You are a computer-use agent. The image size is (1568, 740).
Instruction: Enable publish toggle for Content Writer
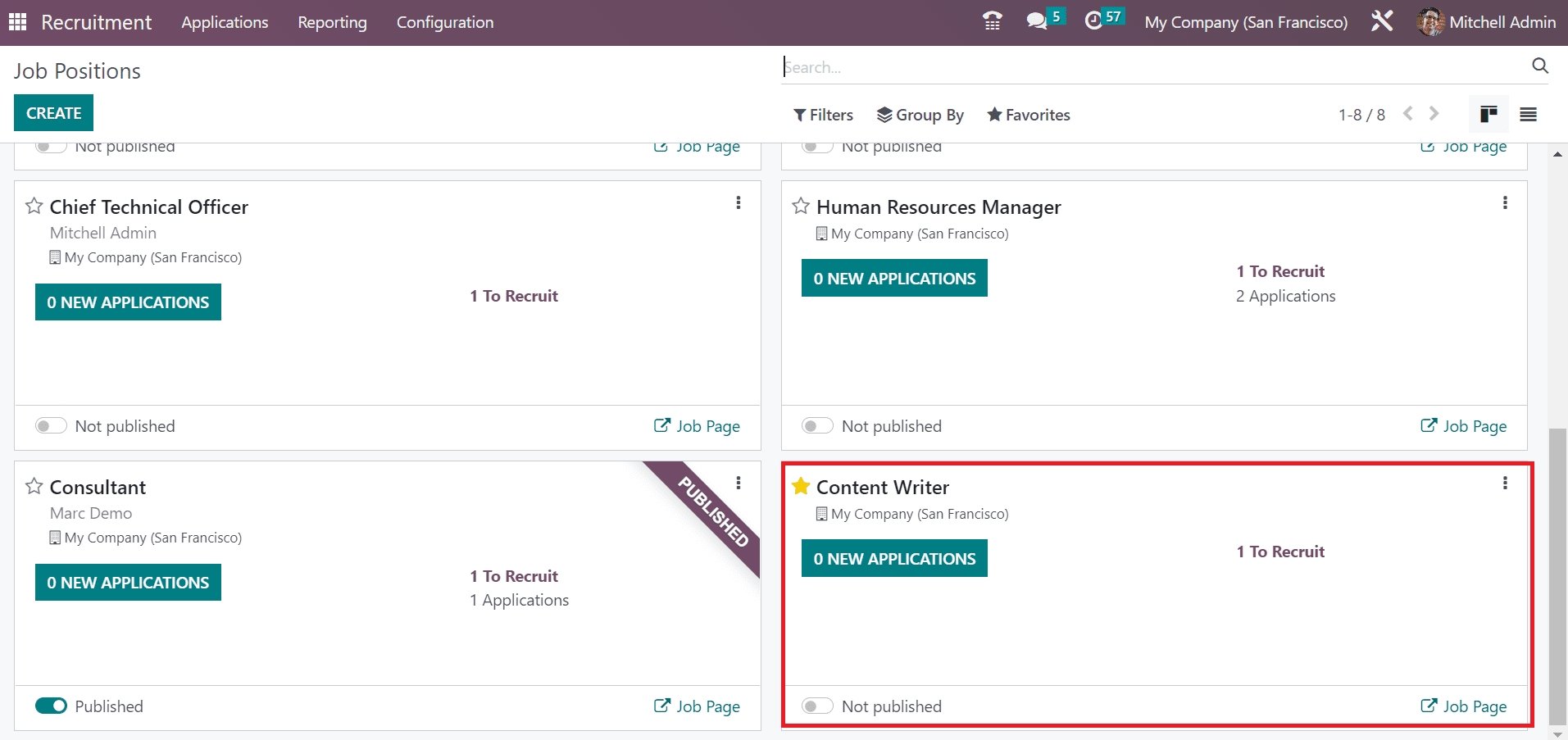817,706
